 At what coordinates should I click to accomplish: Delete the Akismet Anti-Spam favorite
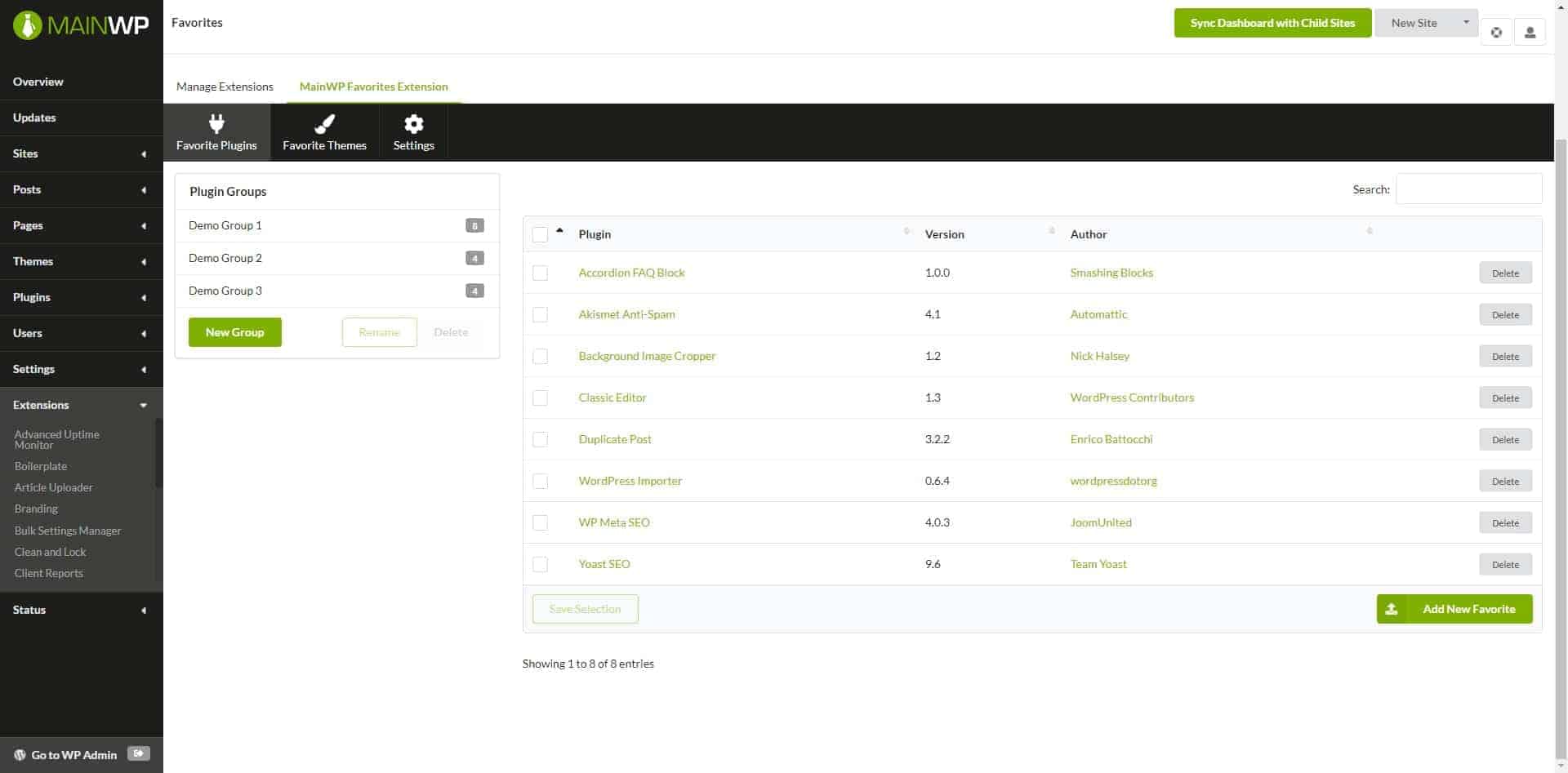1505,314
